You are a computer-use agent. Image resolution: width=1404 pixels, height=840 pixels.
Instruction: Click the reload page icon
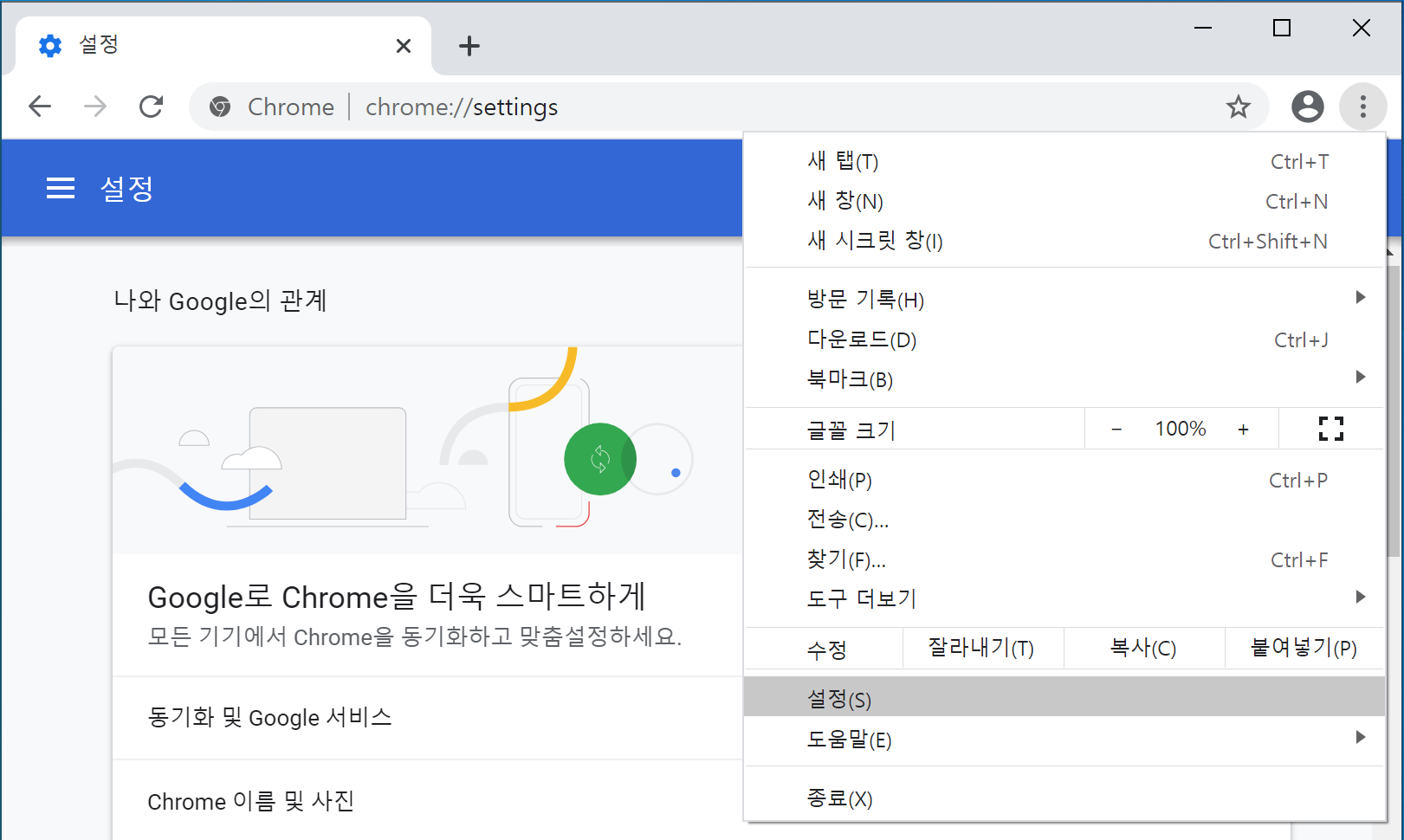tap(152, 107)
